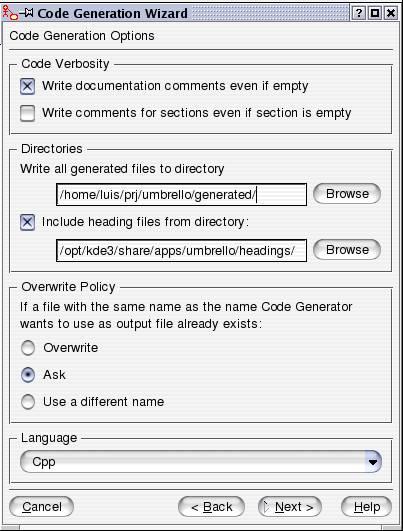
Task: Click the Cpp language combo box
Action: [201, 462]
